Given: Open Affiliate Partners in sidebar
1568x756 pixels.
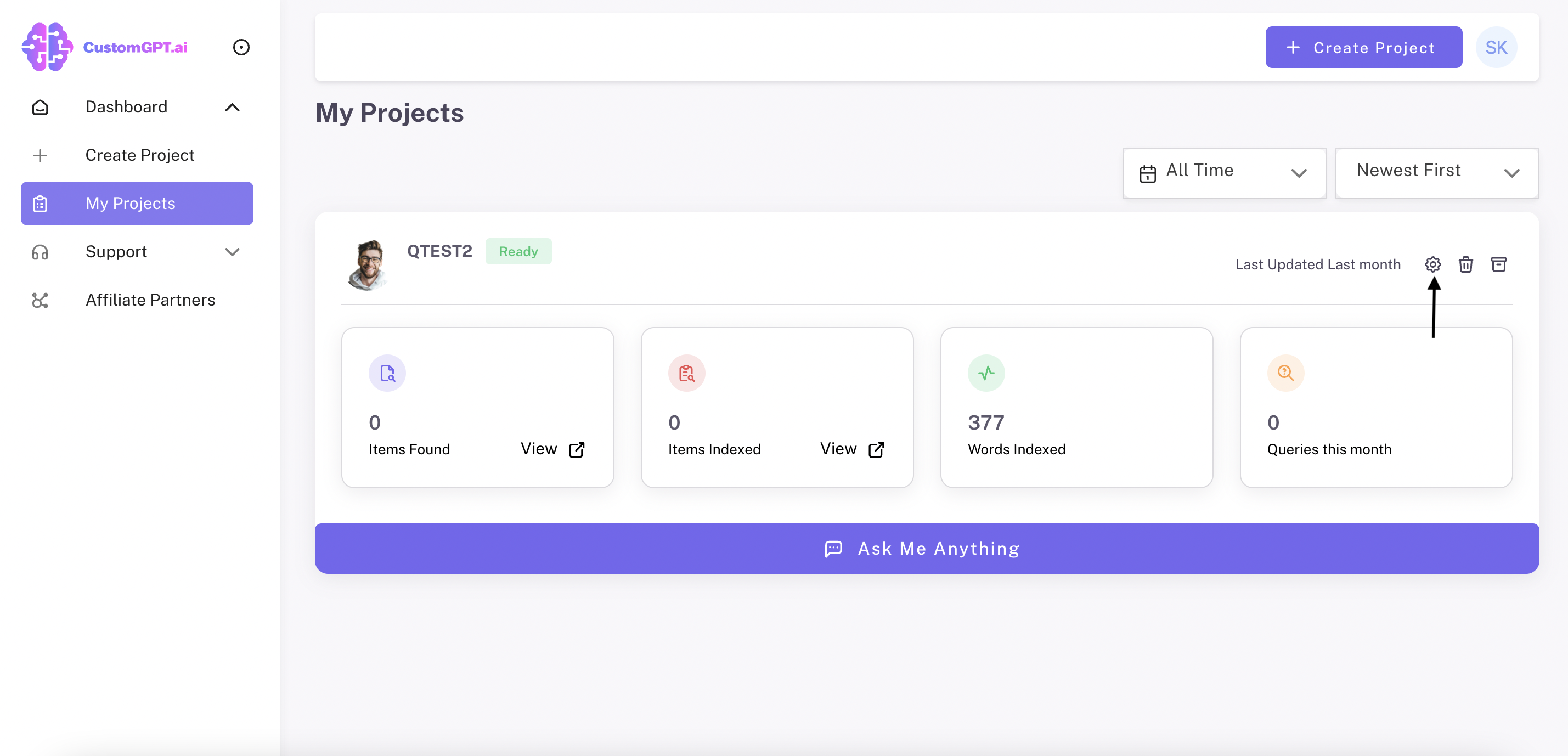Looking at the screenshot, I should click(150, 300).
